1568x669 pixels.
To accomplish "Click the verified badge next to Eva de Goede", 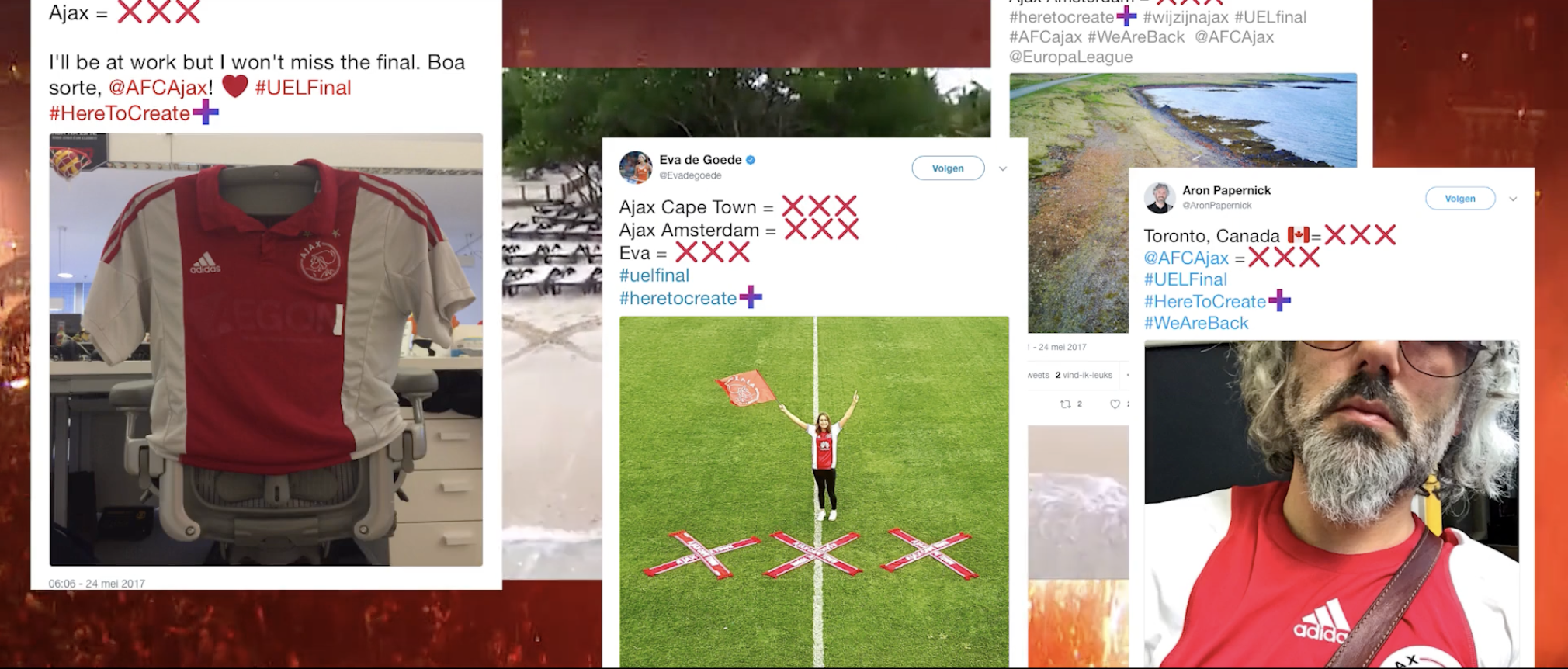I will [751, 160].
